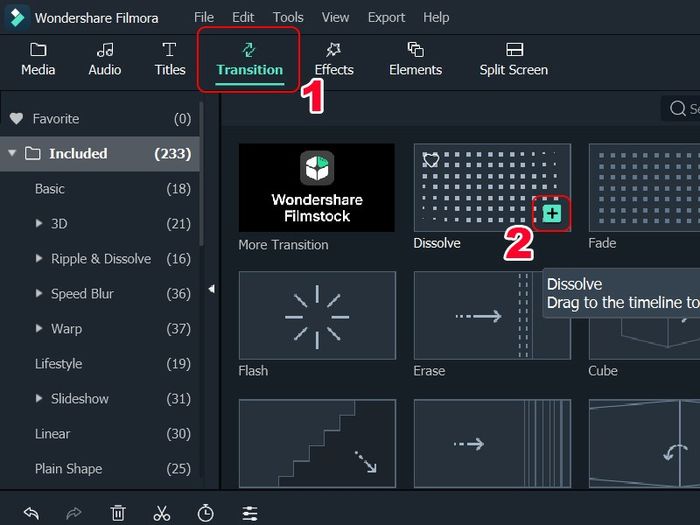Select the rotating-box transition thumbnail
Viewport: 700px width, 525px height.
point(644,443)
